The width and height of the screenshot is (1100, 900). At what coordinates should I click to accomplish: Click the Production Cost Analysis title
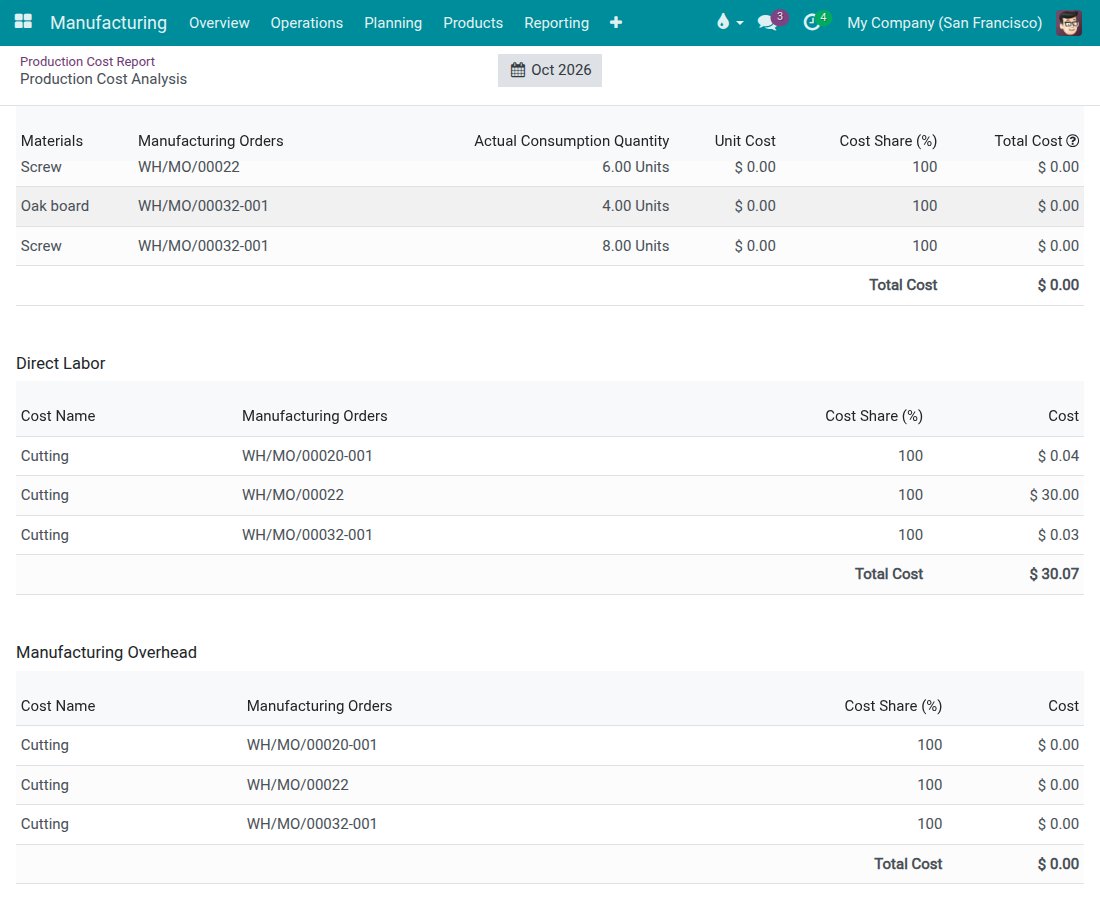103,79
